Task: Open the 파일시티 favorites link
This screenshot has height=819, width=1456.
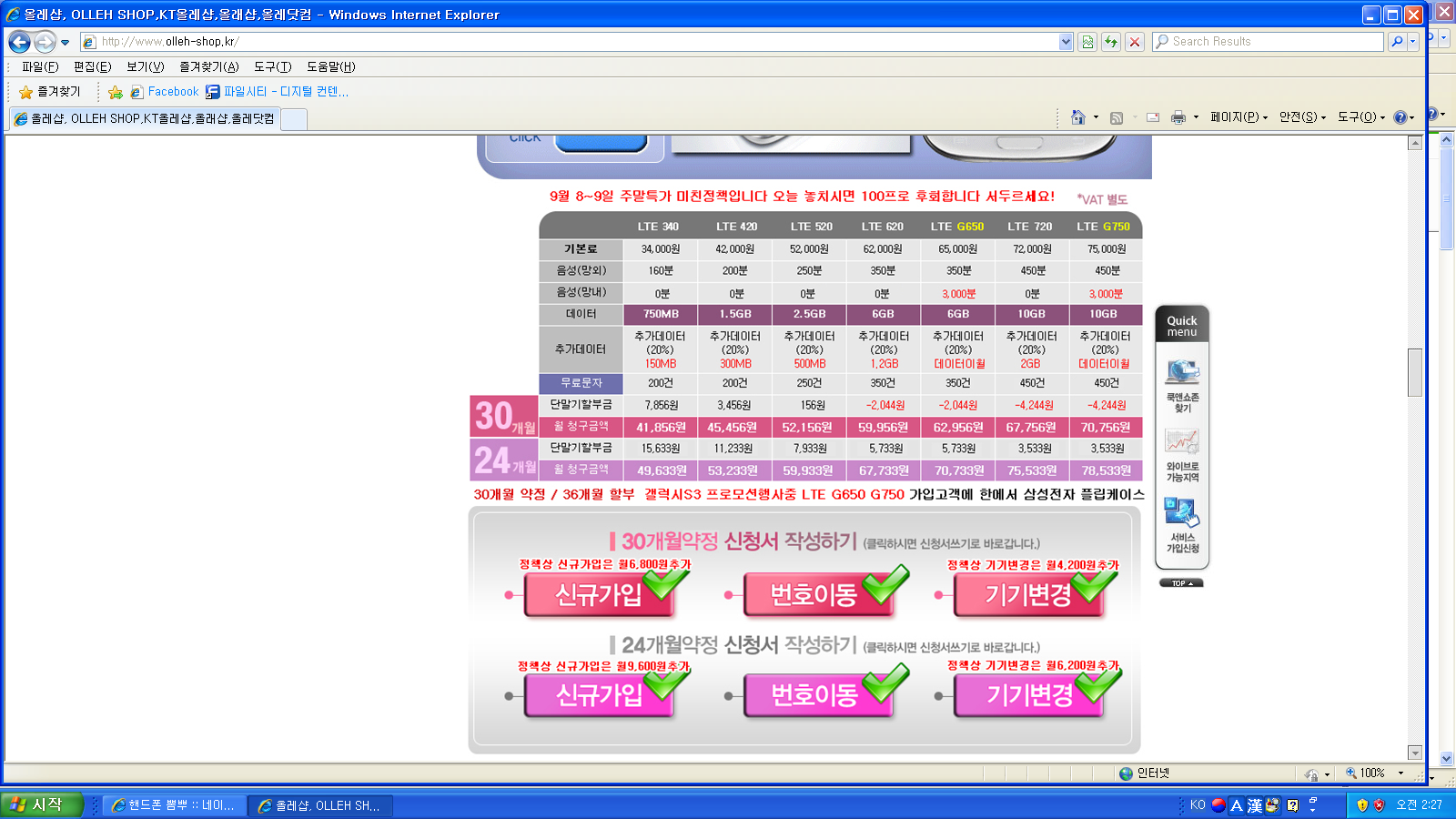Action: click(277, 92)
